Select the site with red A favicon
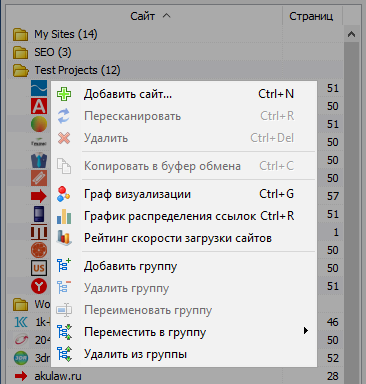Viewport: 366px width, 384px height. point(39,106)
